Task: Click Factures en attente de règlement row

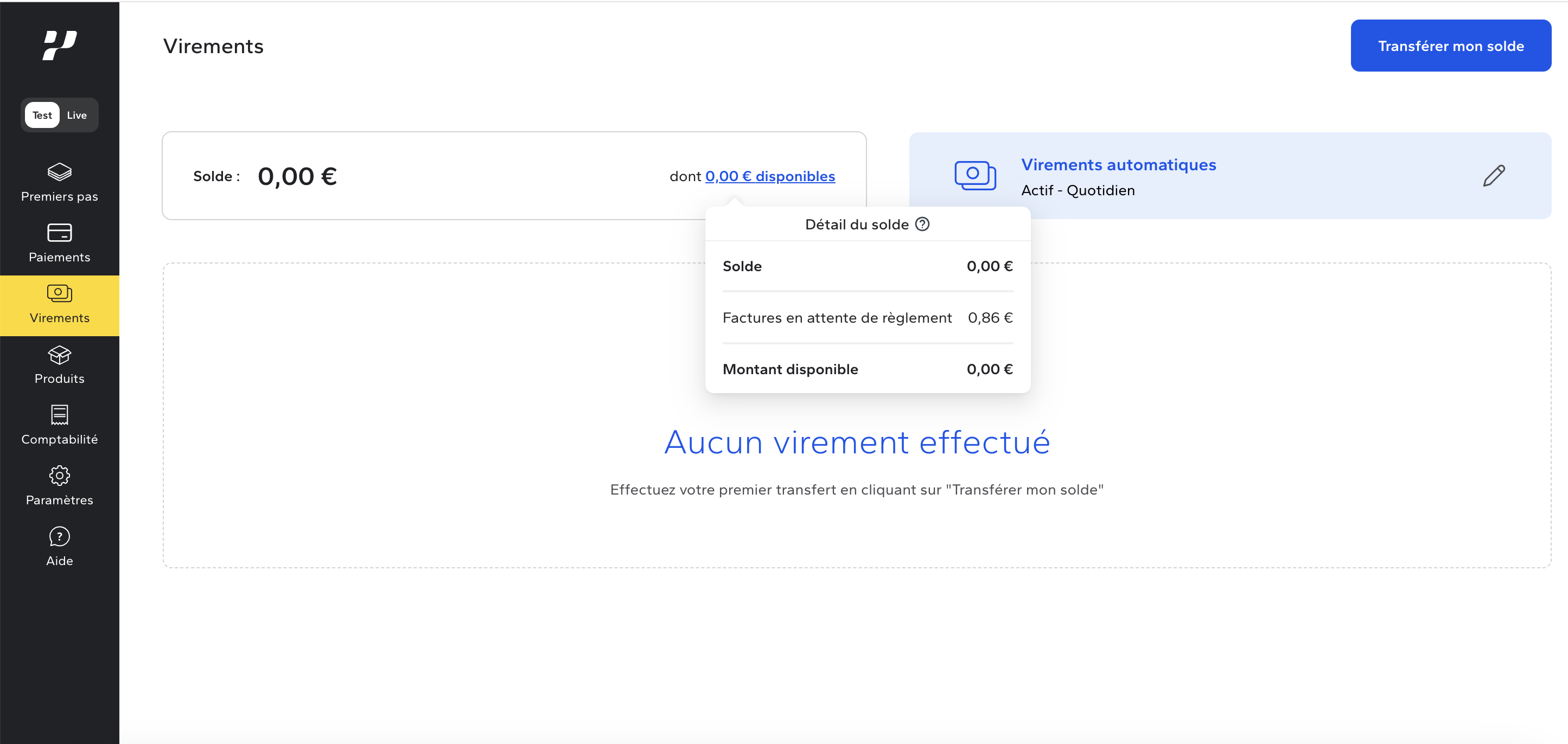Action: tap(868, 318)
